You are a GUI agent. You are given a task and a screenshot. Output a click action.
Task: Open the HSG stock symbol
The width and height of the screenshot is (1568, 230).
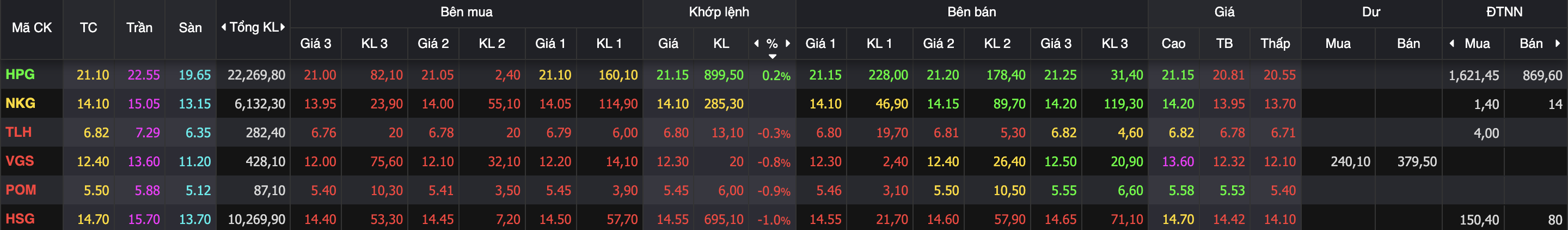[20, 219]
